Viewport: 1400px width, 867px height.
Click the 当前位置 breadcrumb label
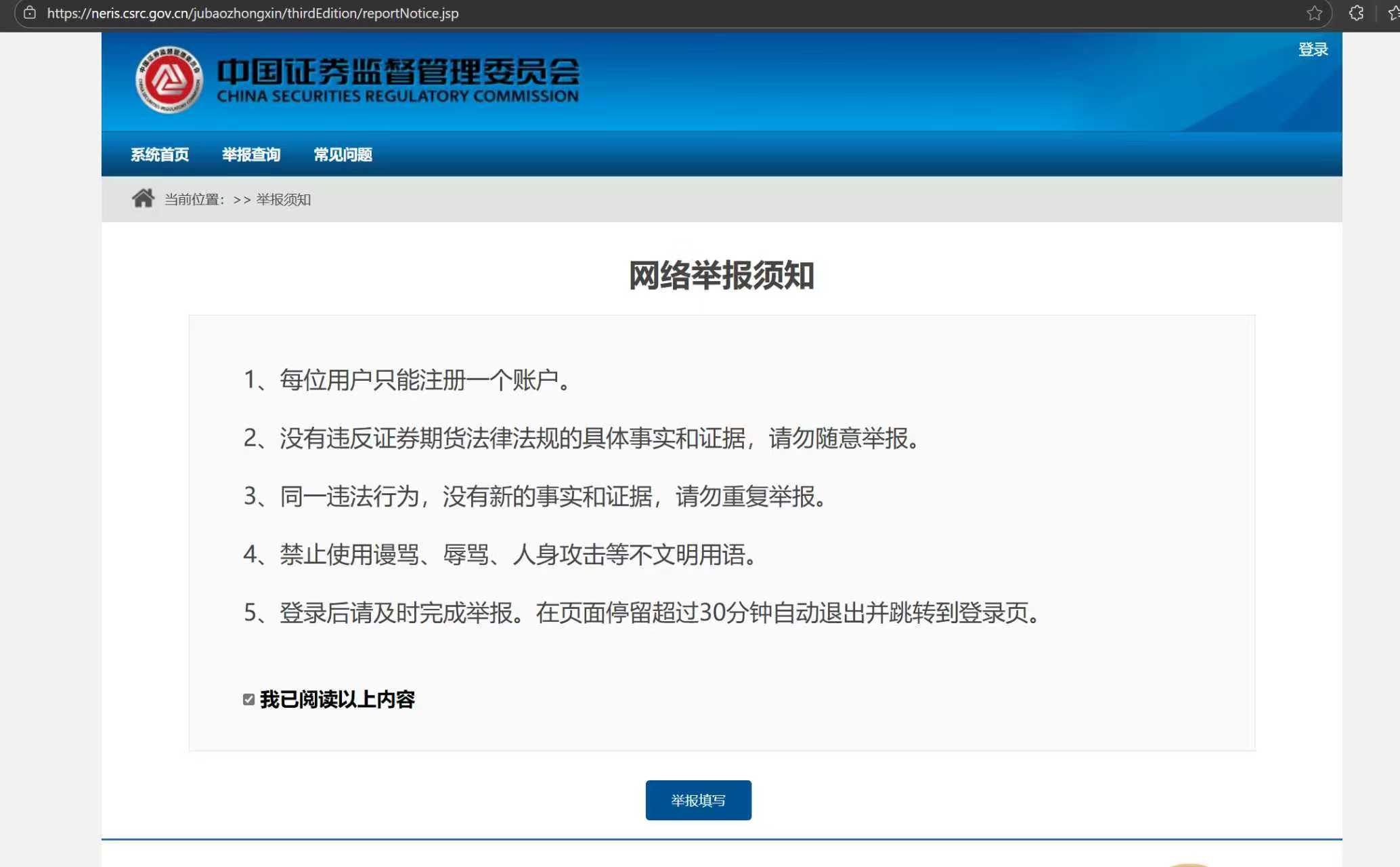194,199
